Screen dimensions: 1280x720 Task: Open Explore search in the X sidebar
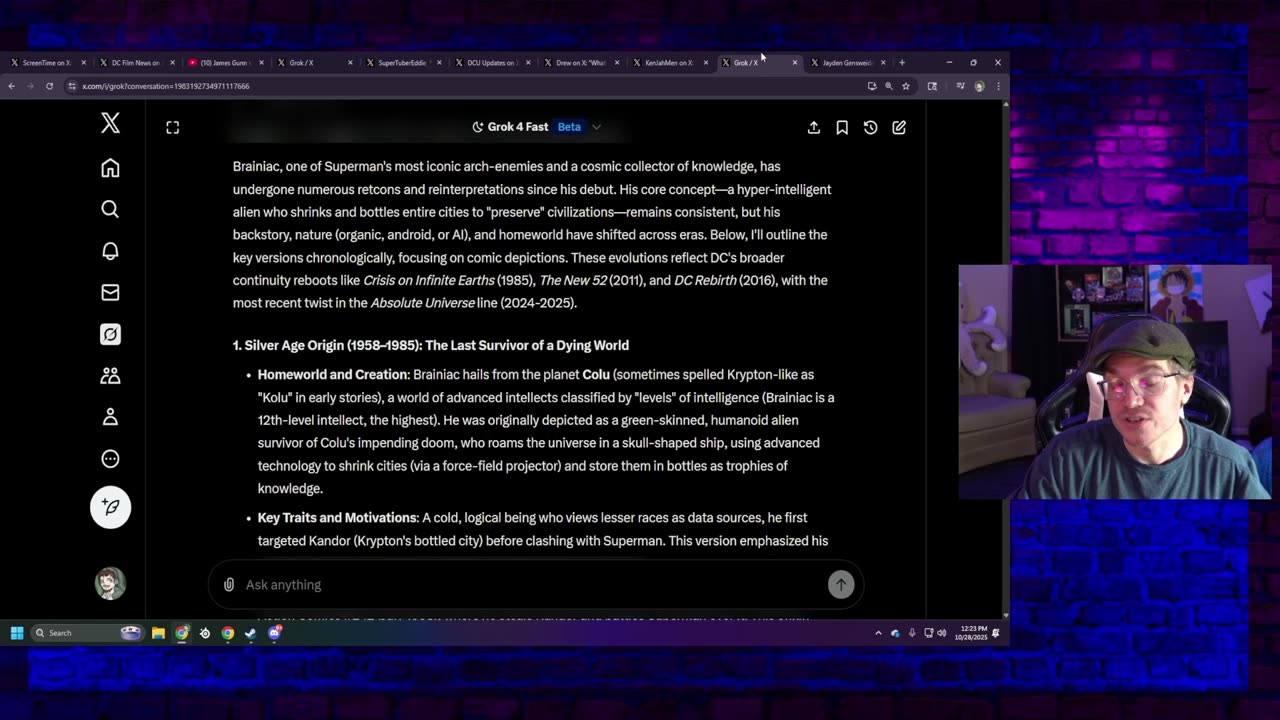(x=110, y=209)
